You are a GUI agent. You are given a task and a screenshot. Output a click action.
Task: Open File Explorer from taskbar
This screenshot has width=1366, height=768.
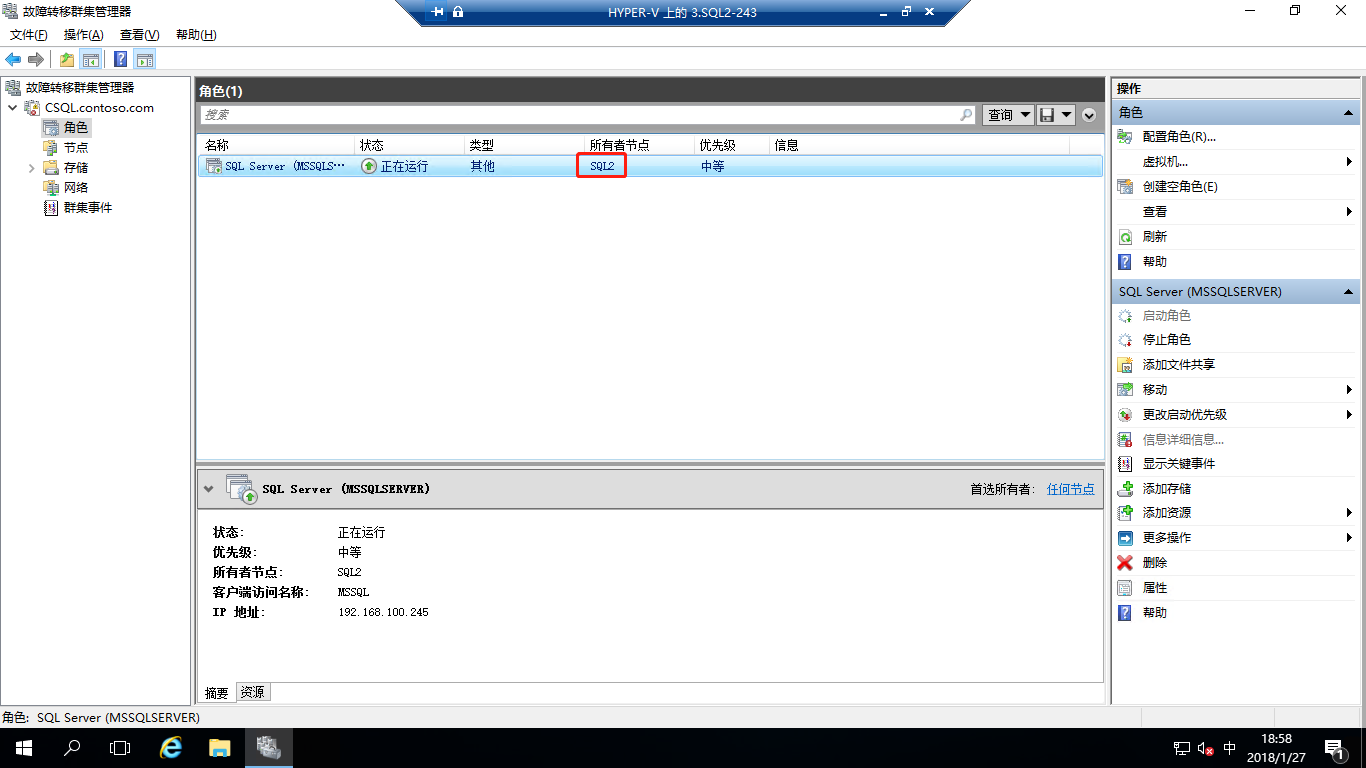point(220,748)
